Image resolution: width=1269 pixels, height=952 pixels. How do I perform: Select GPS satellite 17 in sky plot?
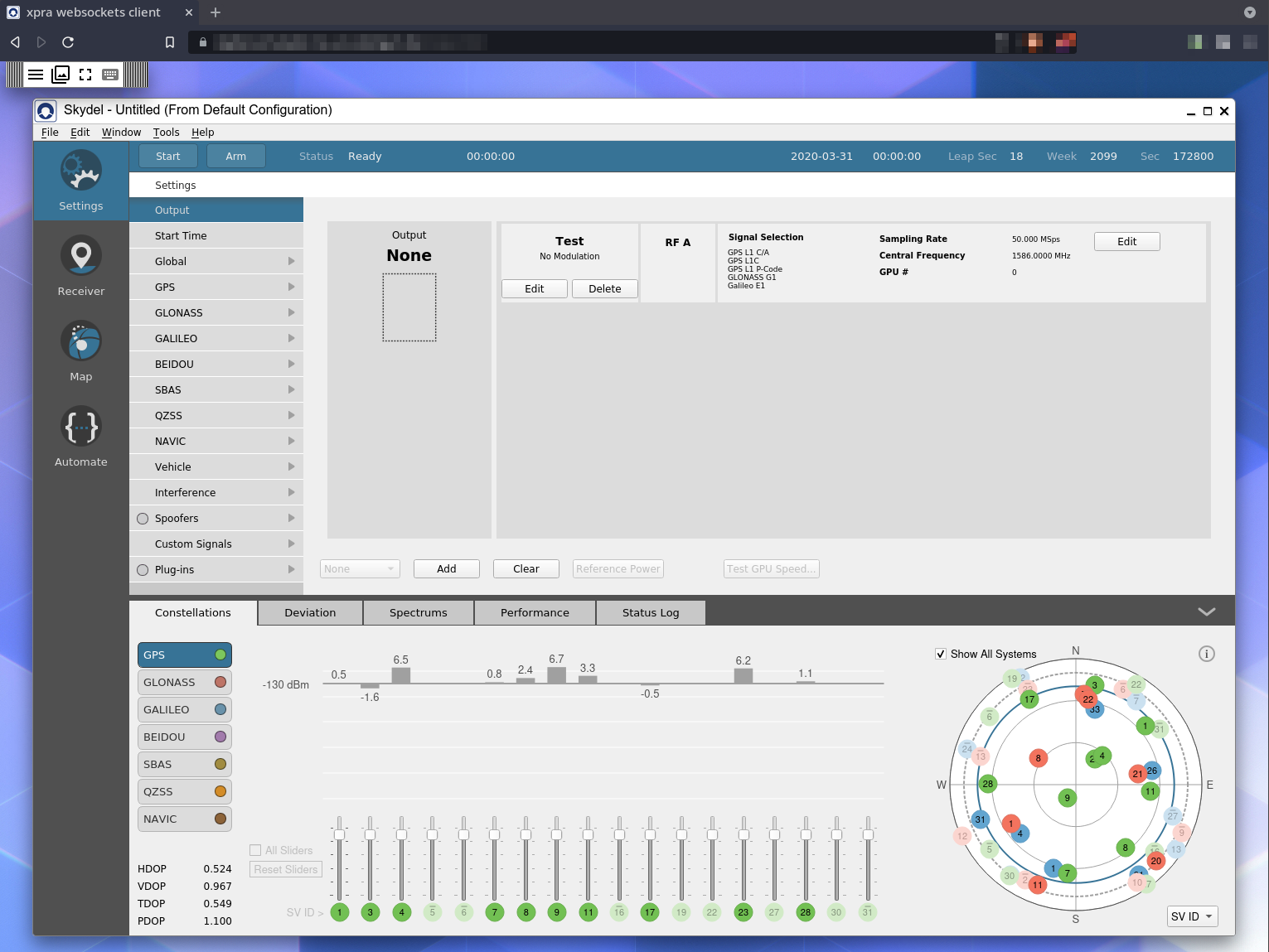pyautogui.click(x=1029, y=699)
